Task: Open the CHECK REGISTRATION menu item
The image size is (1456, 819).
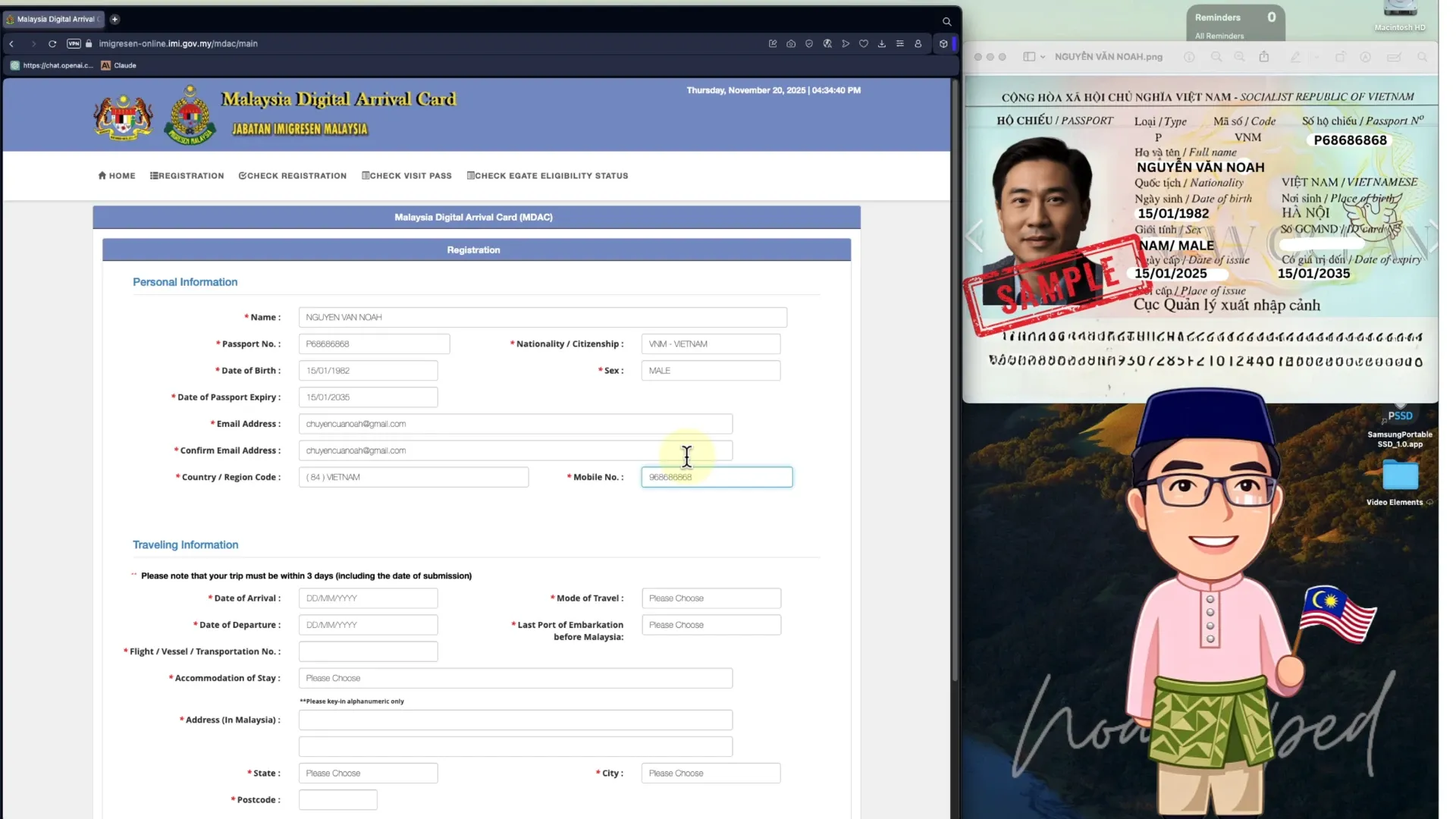Action: (293, 176)
